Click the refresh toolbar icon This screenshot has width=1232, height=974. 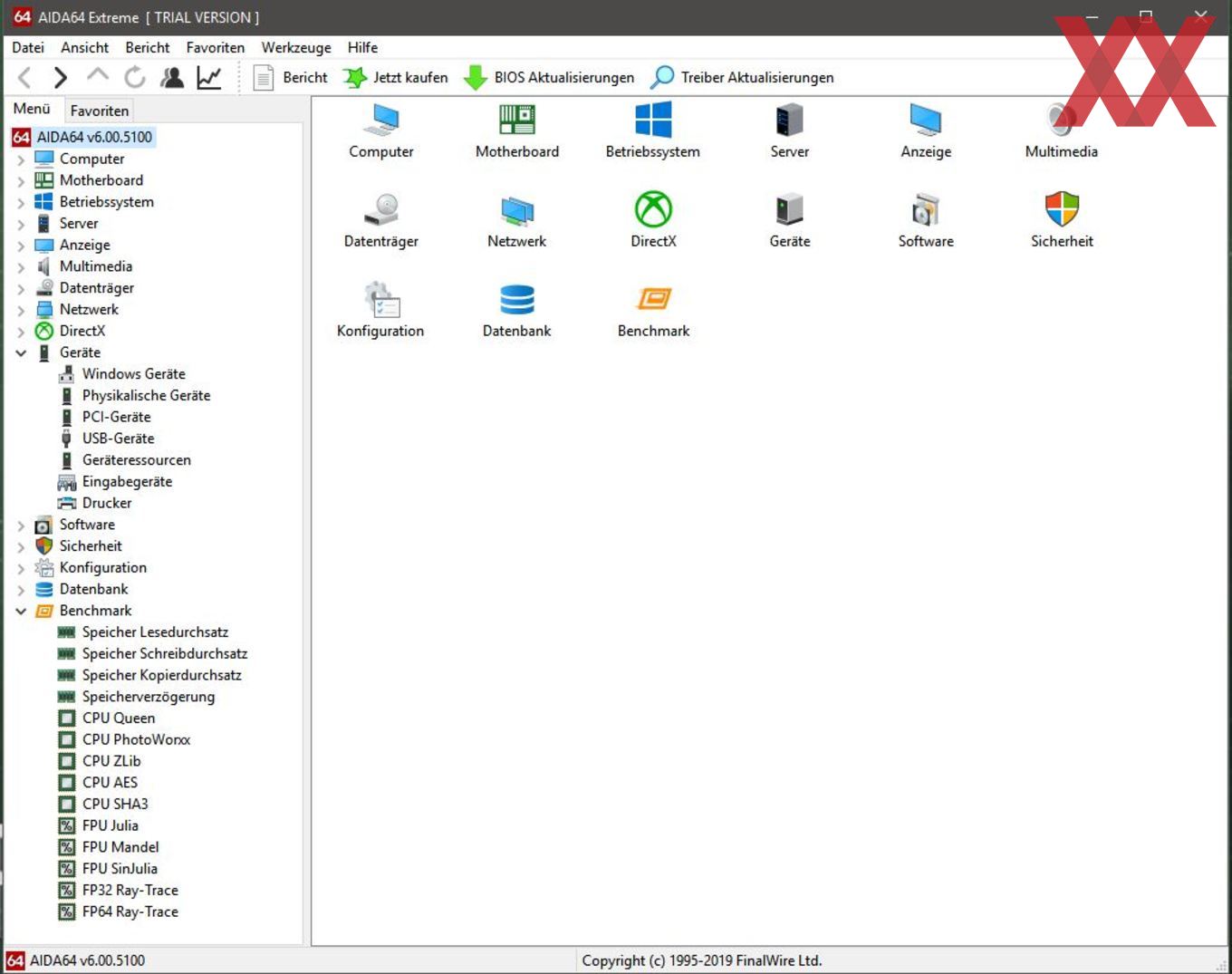(x=135, y=78)
